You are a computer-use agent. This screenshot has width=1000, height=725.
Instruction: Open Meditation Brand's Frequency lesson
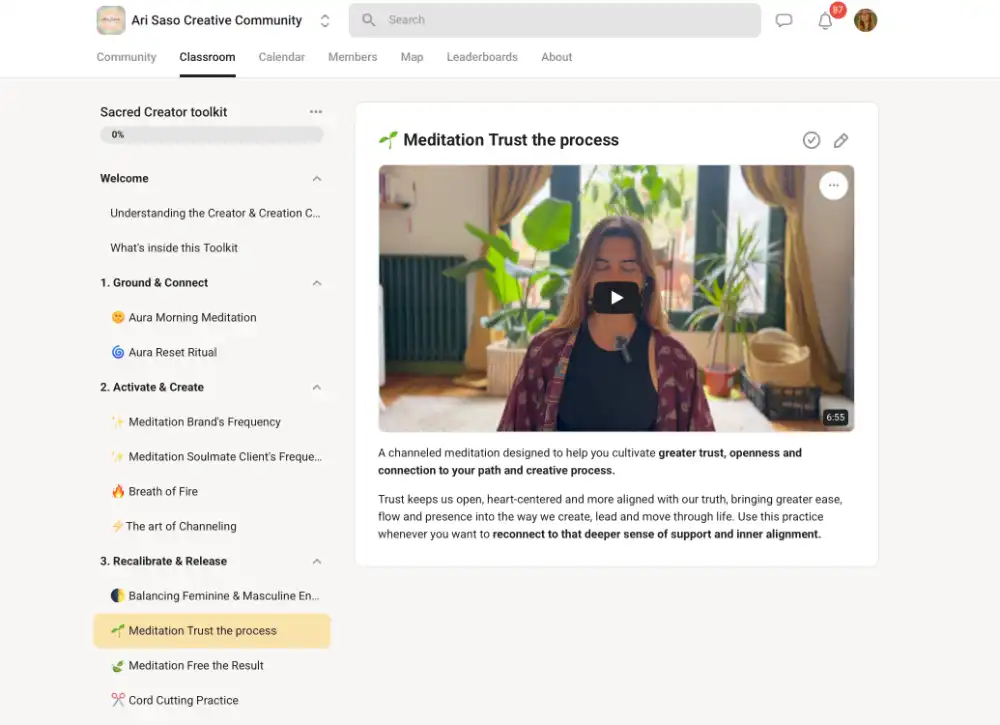212,421
